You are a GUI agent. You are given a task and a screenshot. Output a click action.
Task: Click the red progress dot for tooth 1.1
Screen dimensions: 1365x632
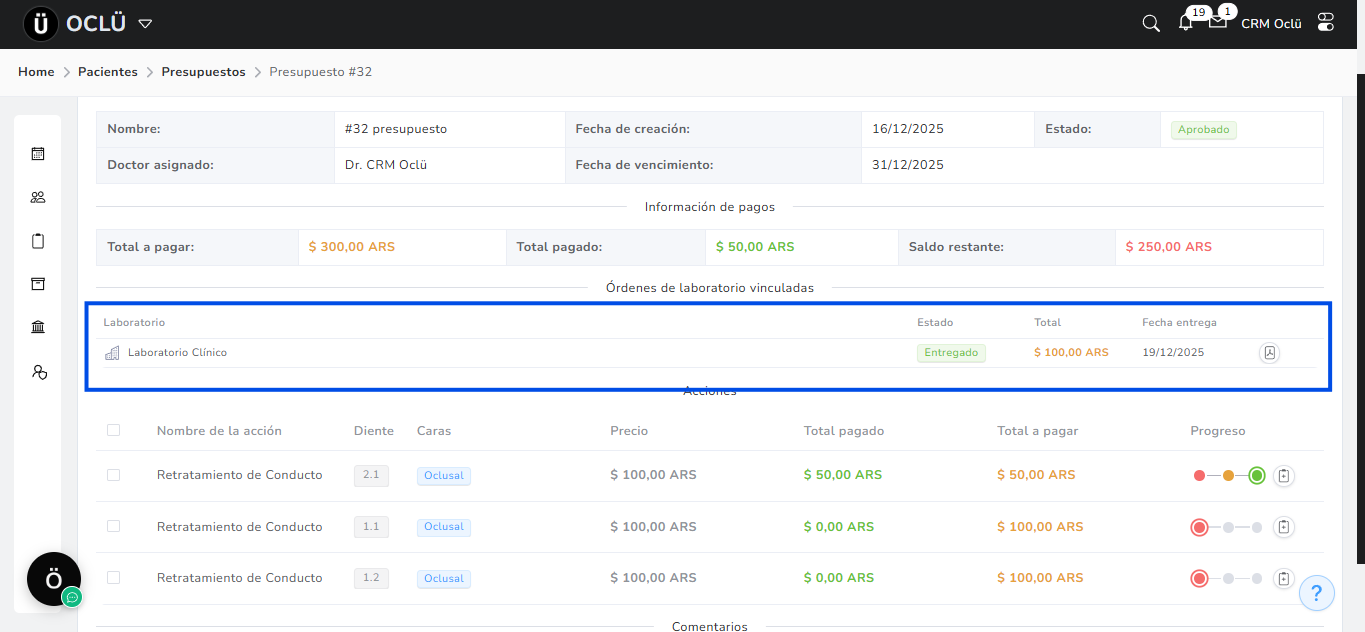[1200, 527]
